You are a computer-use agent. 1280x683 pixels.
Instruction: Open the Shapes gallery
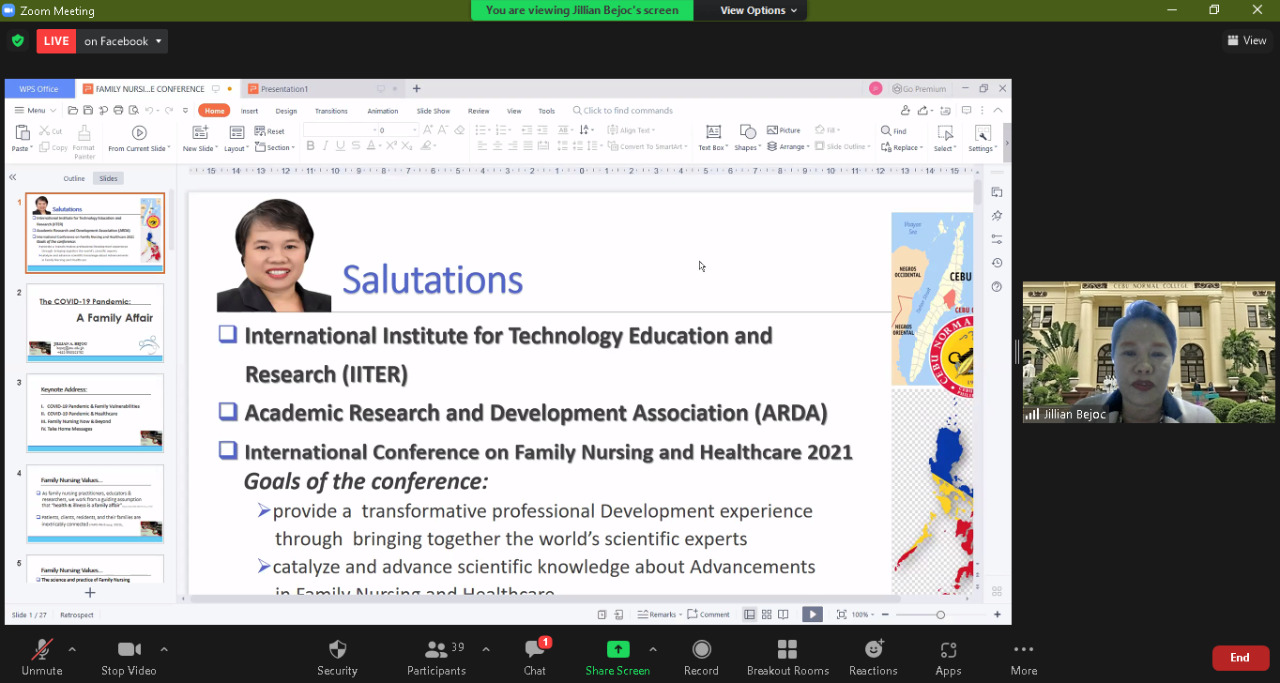coord(747,139)
